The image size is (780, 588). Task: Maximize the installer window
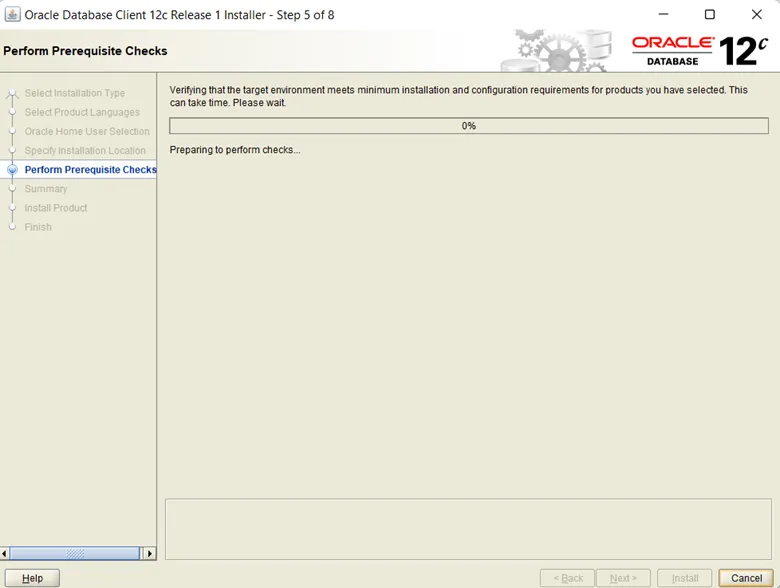pos(710,14)
